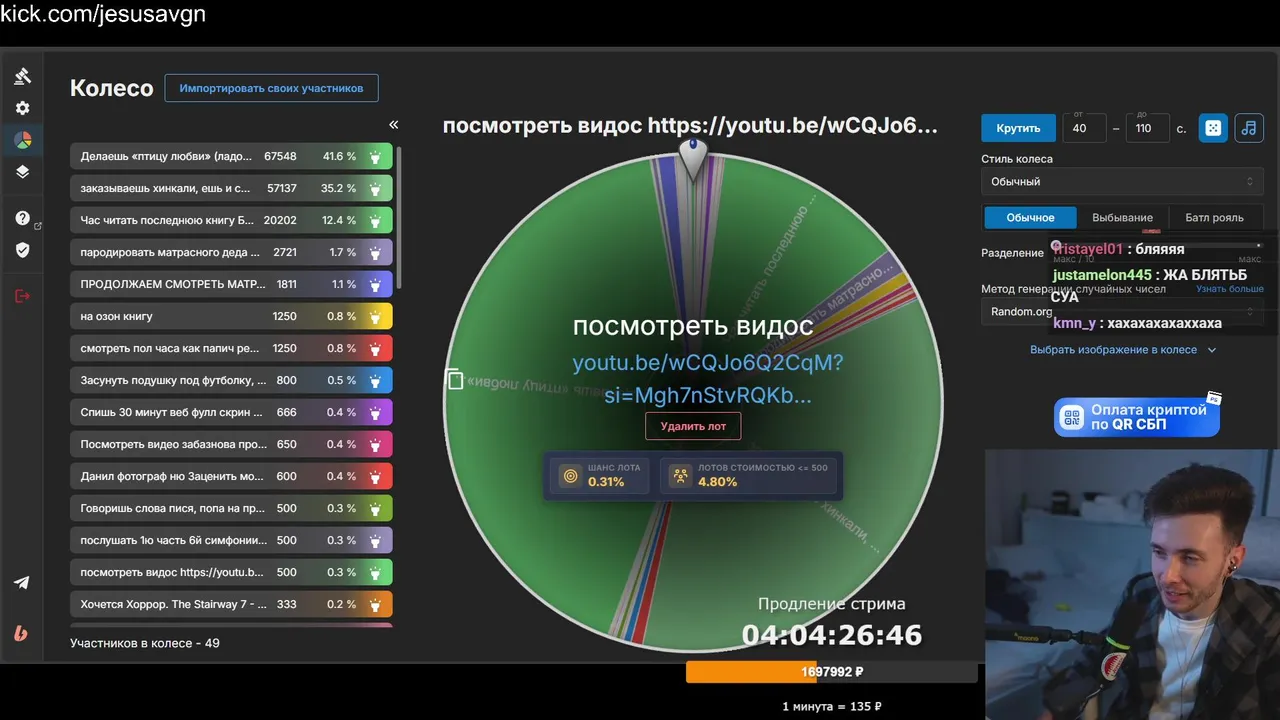Open settings via the gear sidebar icon
Image resolution: width=1280 pixels, height=720 pixels.
pos(22,108)
